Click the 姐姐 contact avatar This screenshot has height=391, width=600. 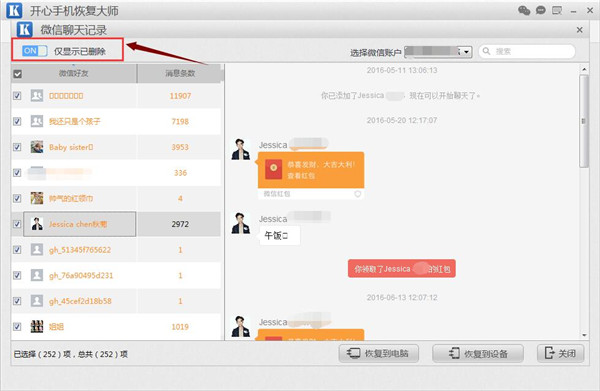37,327
